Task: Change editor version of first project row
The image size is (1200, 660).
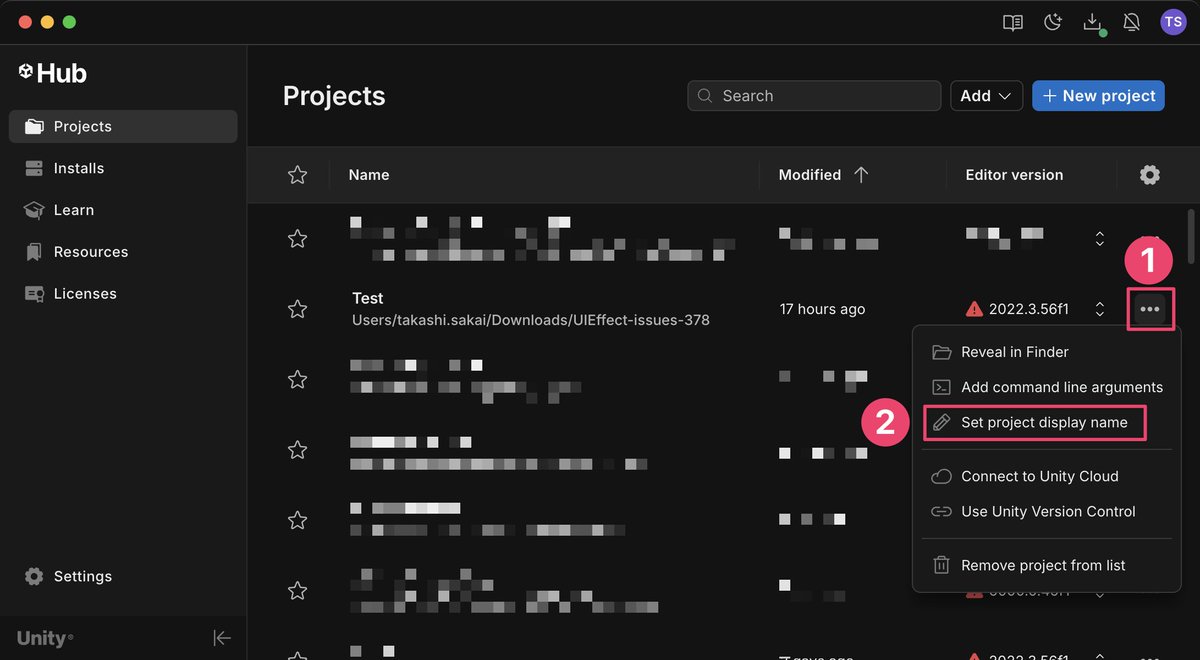Action: [x=1100, y=238]
